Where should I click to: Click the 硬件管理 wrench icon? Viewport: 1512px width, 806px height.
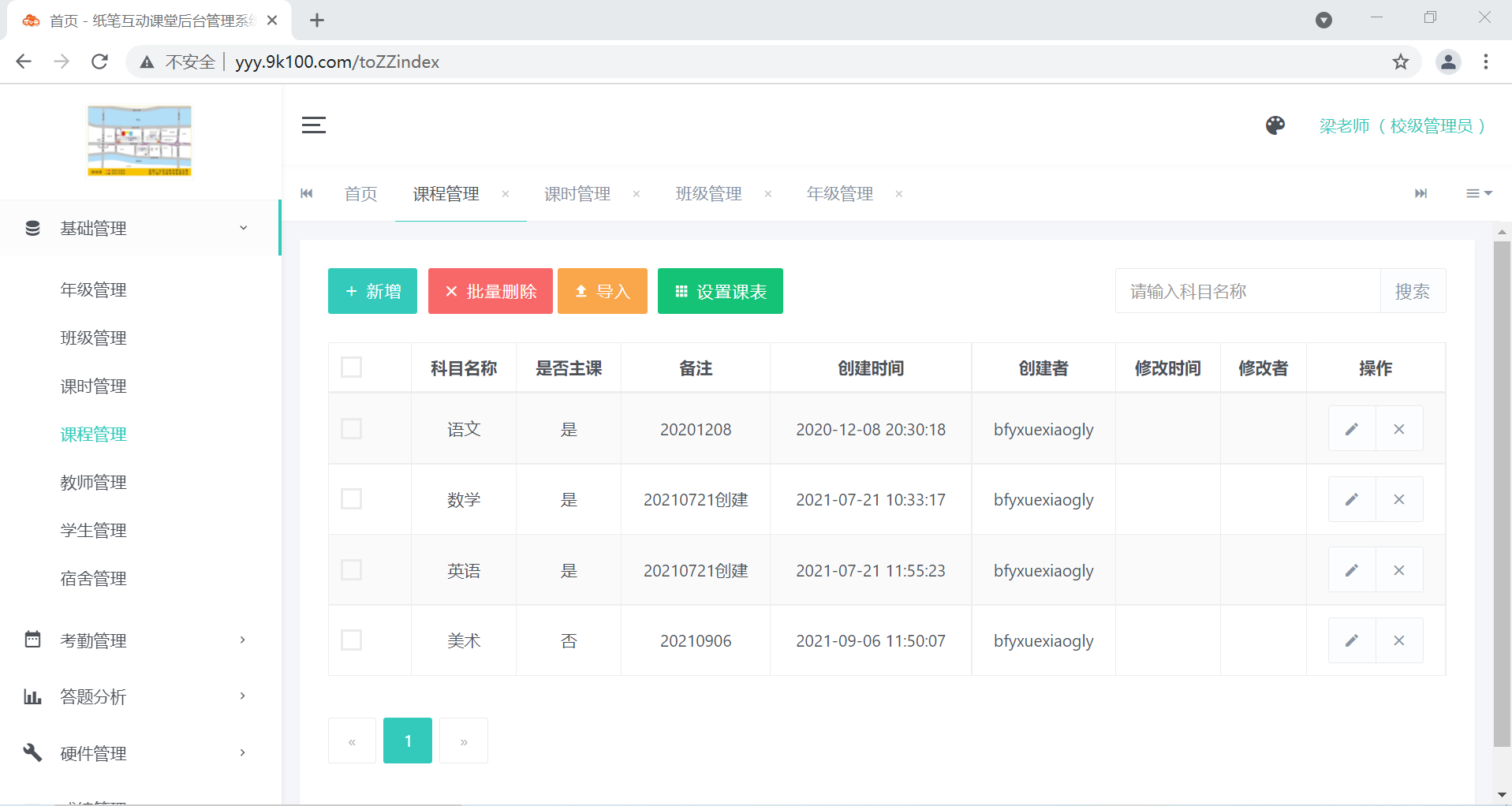[x=32, y=752]
